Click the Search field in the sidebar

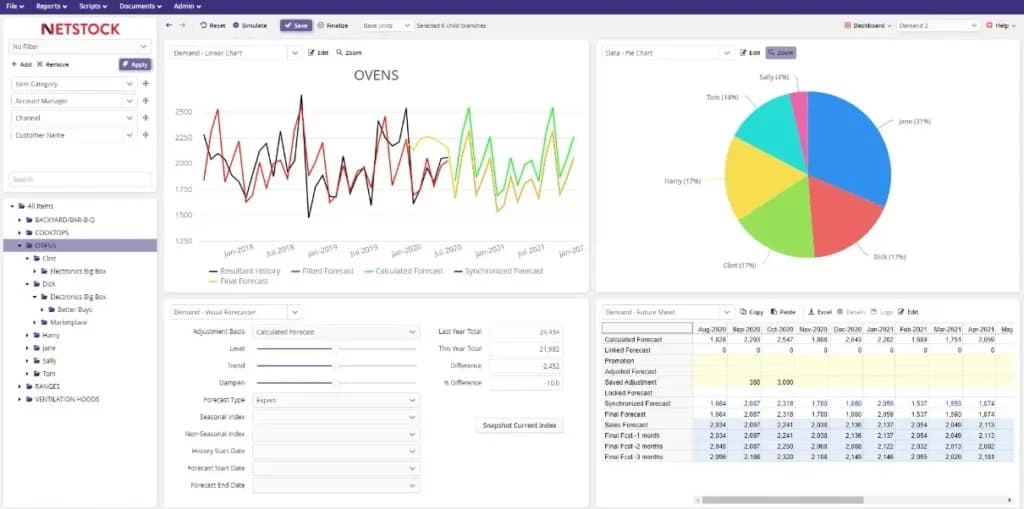[80, 179]
